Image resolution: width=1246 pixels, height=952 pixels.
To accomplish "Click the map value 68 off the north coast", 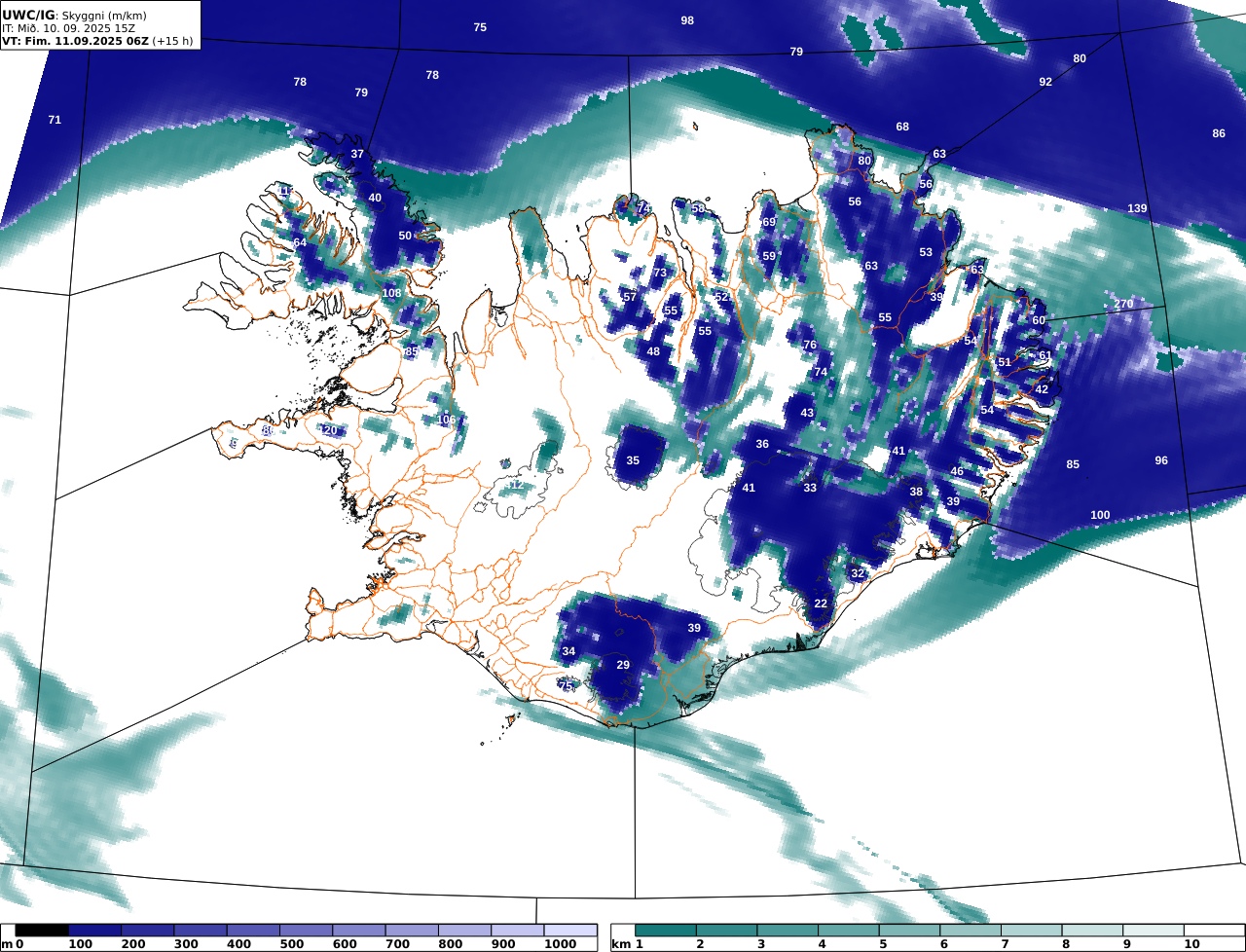I will 902,128.
